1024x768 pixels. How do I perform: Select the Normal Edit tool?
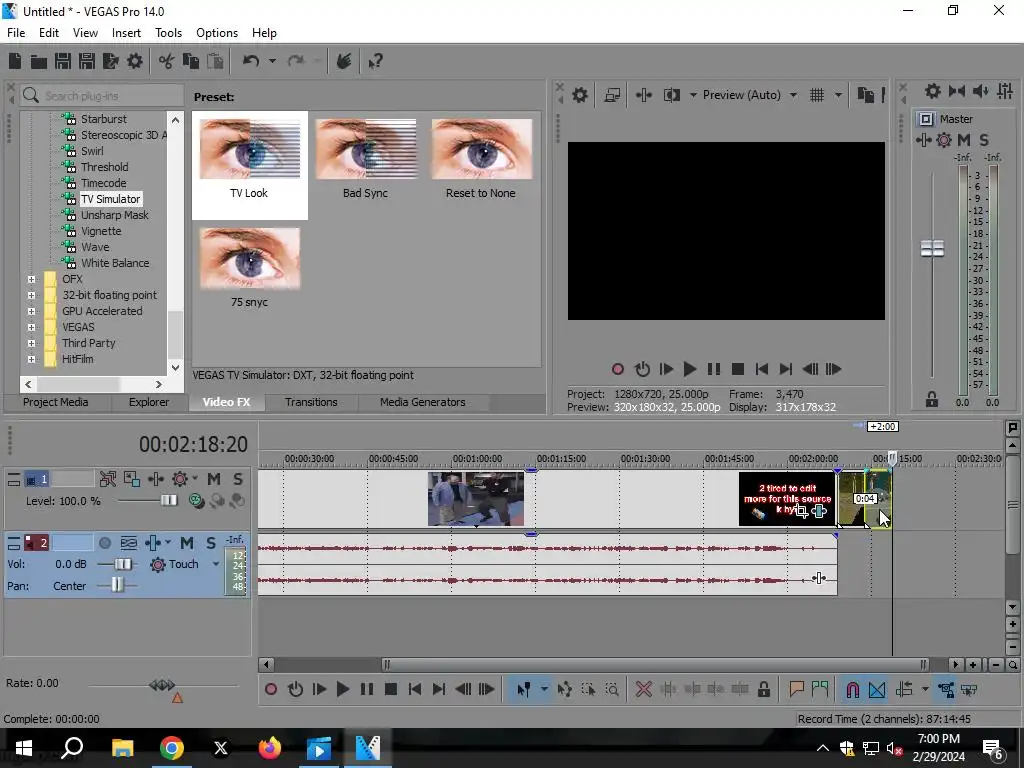[523, 689]
